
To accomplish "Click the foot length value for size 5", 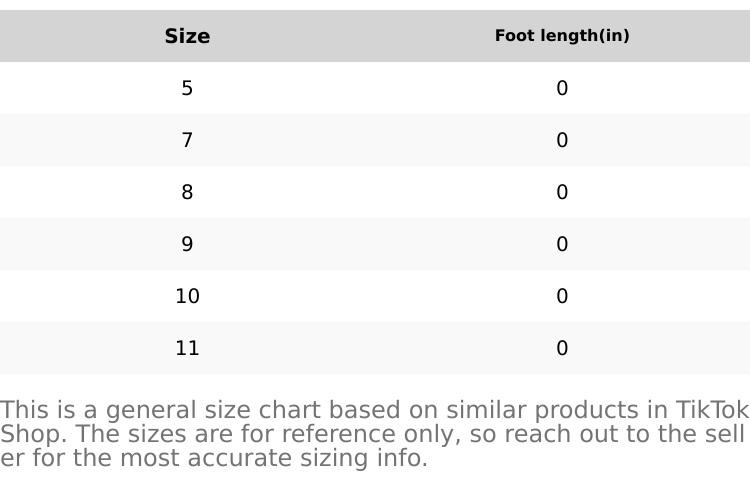I will coord(562,88).
